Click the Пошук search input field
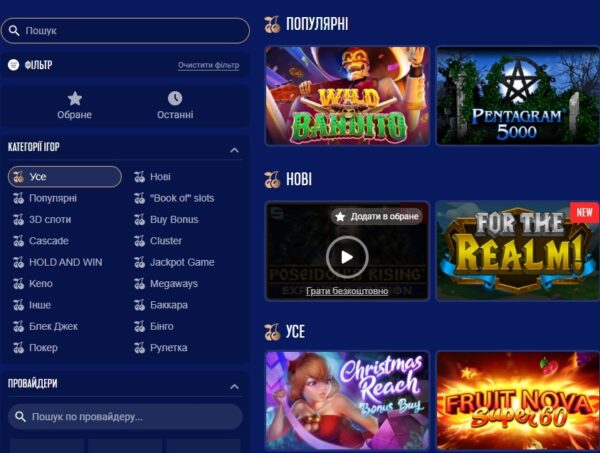 (x=125, y=31)
